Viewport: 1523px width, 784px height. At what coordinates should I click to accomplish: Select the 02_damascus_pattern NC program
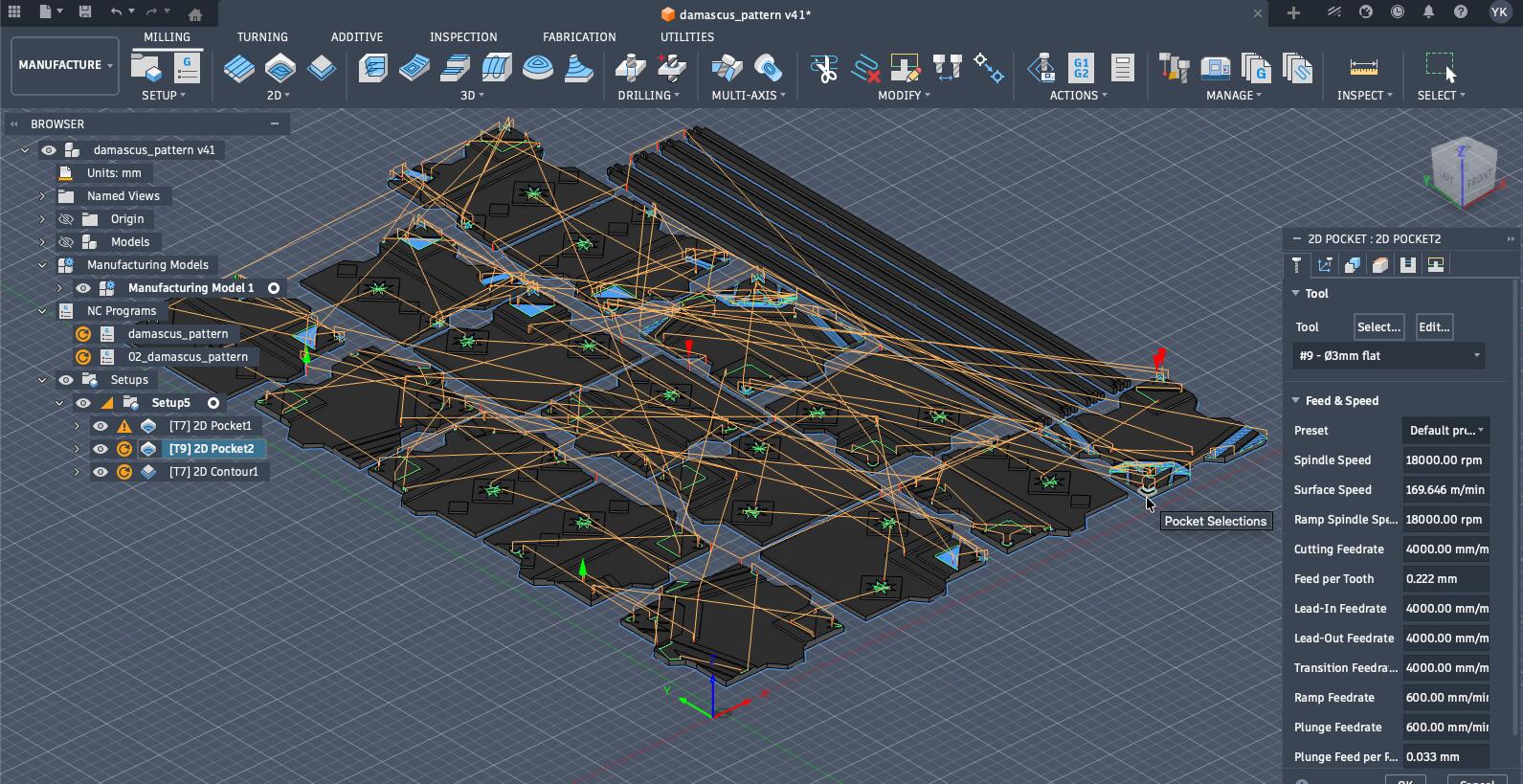coord(188,357)
